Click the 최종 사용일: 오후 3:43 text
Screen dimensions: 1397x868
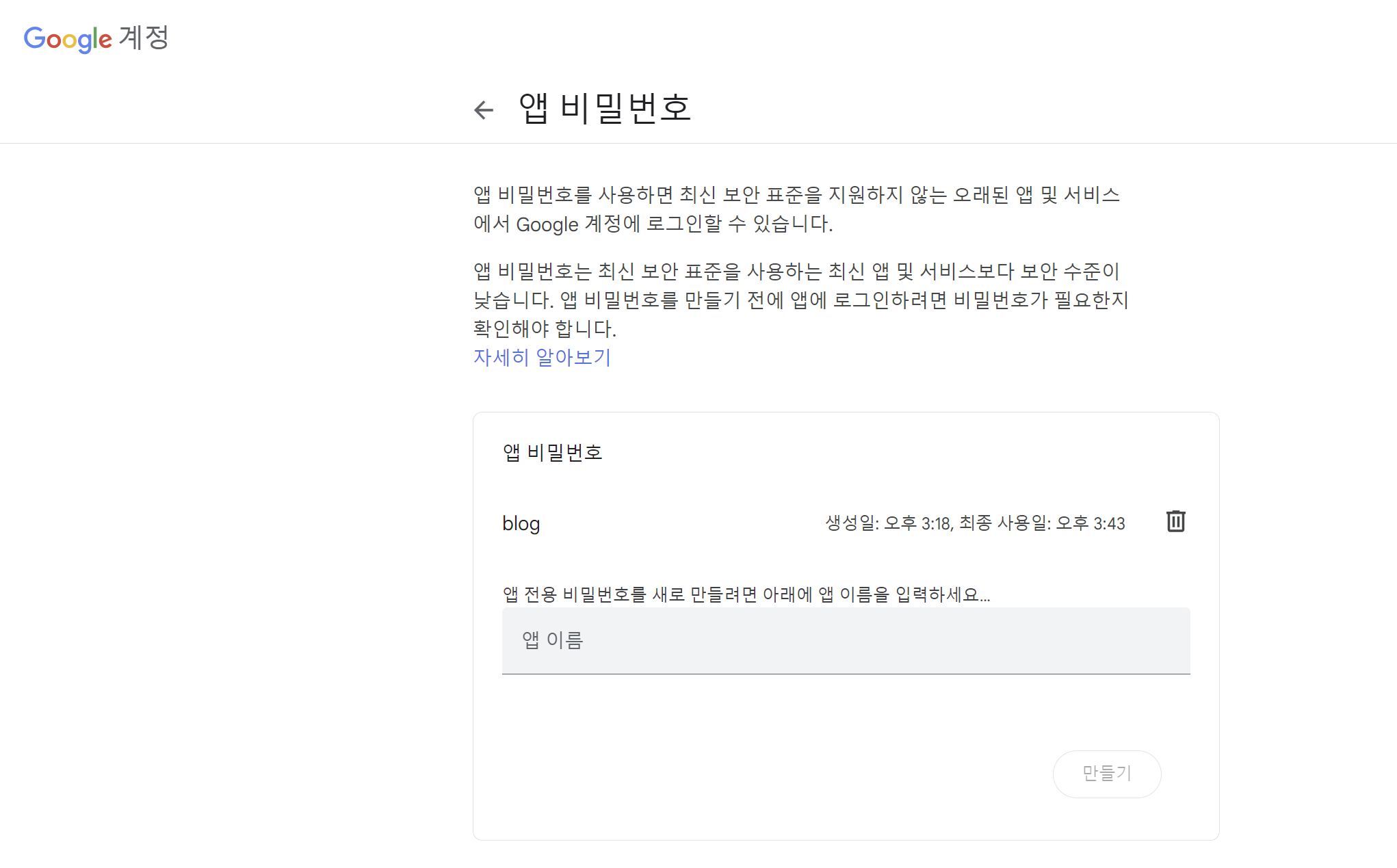pos(1042,524)
